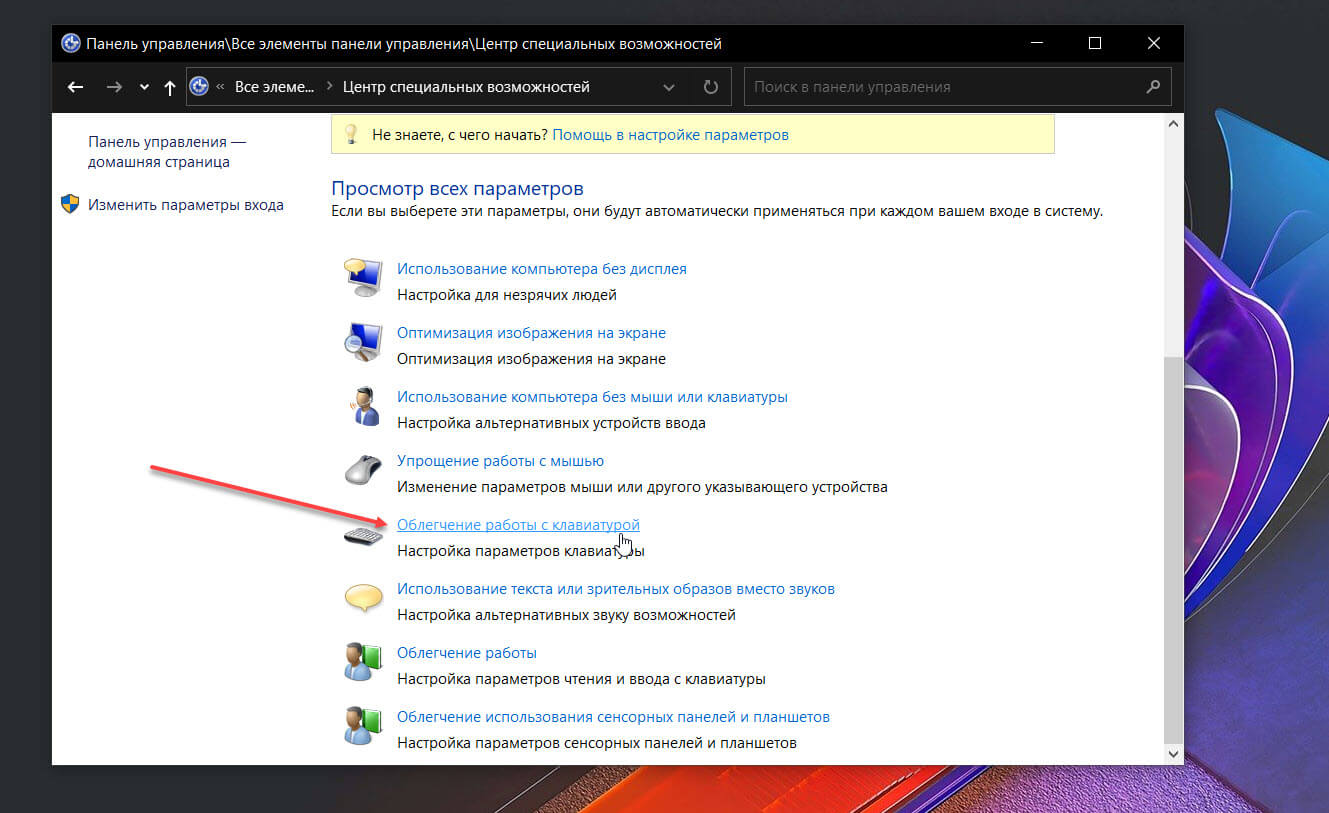Click the monitor icon for using computer without display
This screenshot has width=1329, height=813.
(x=362, y=277)
